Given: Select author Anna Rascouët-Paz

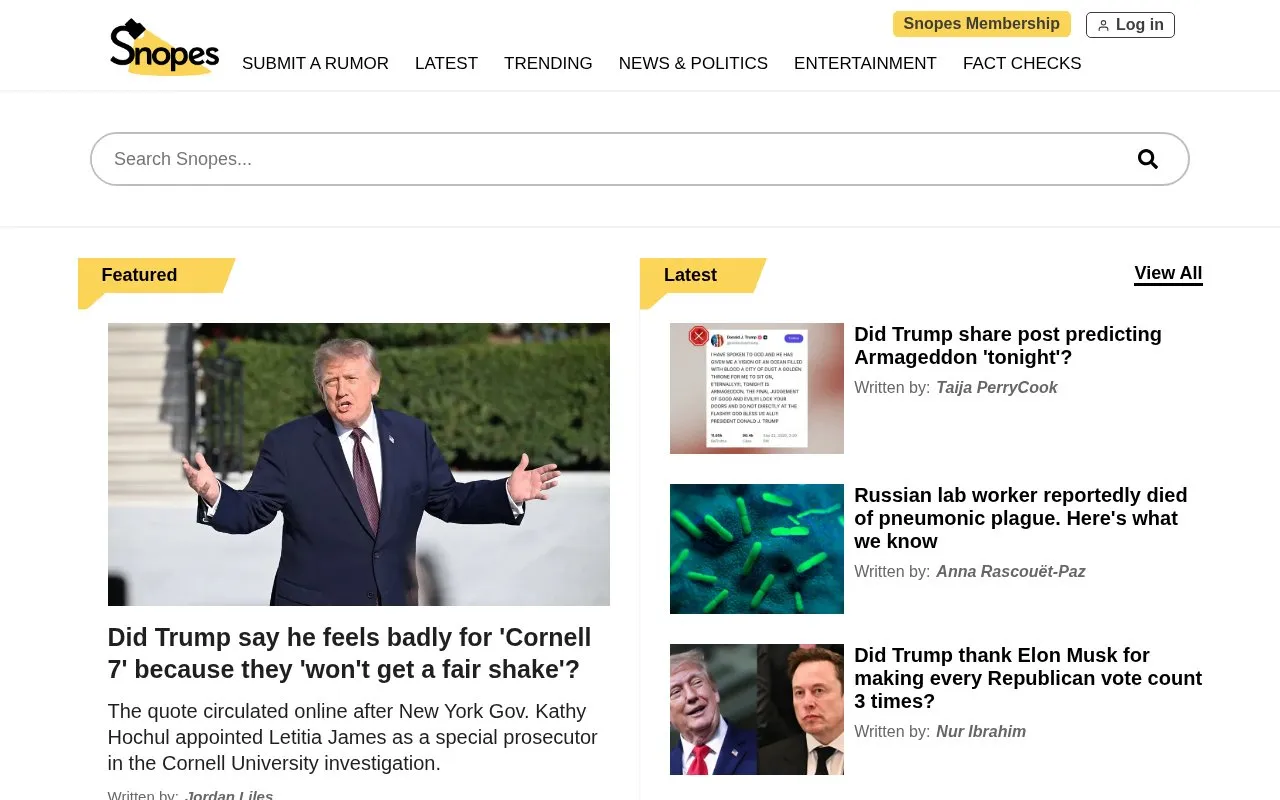Looking at the screenshot, I should pos(1010,571).
